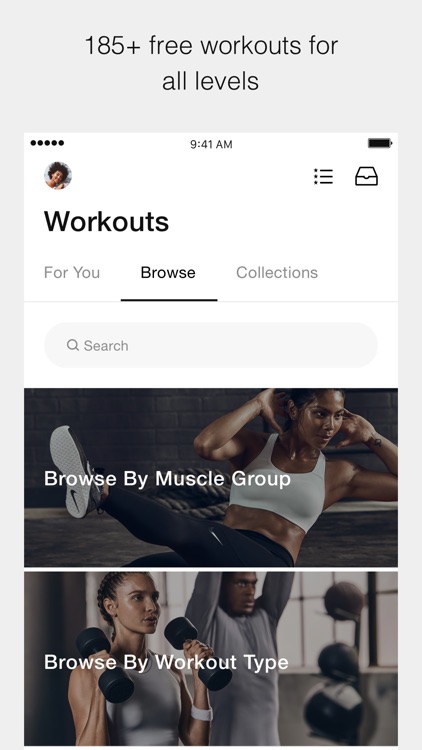Click the man stretching in workout type image
This screenshot has height=750, width=422.
point(239,659)
